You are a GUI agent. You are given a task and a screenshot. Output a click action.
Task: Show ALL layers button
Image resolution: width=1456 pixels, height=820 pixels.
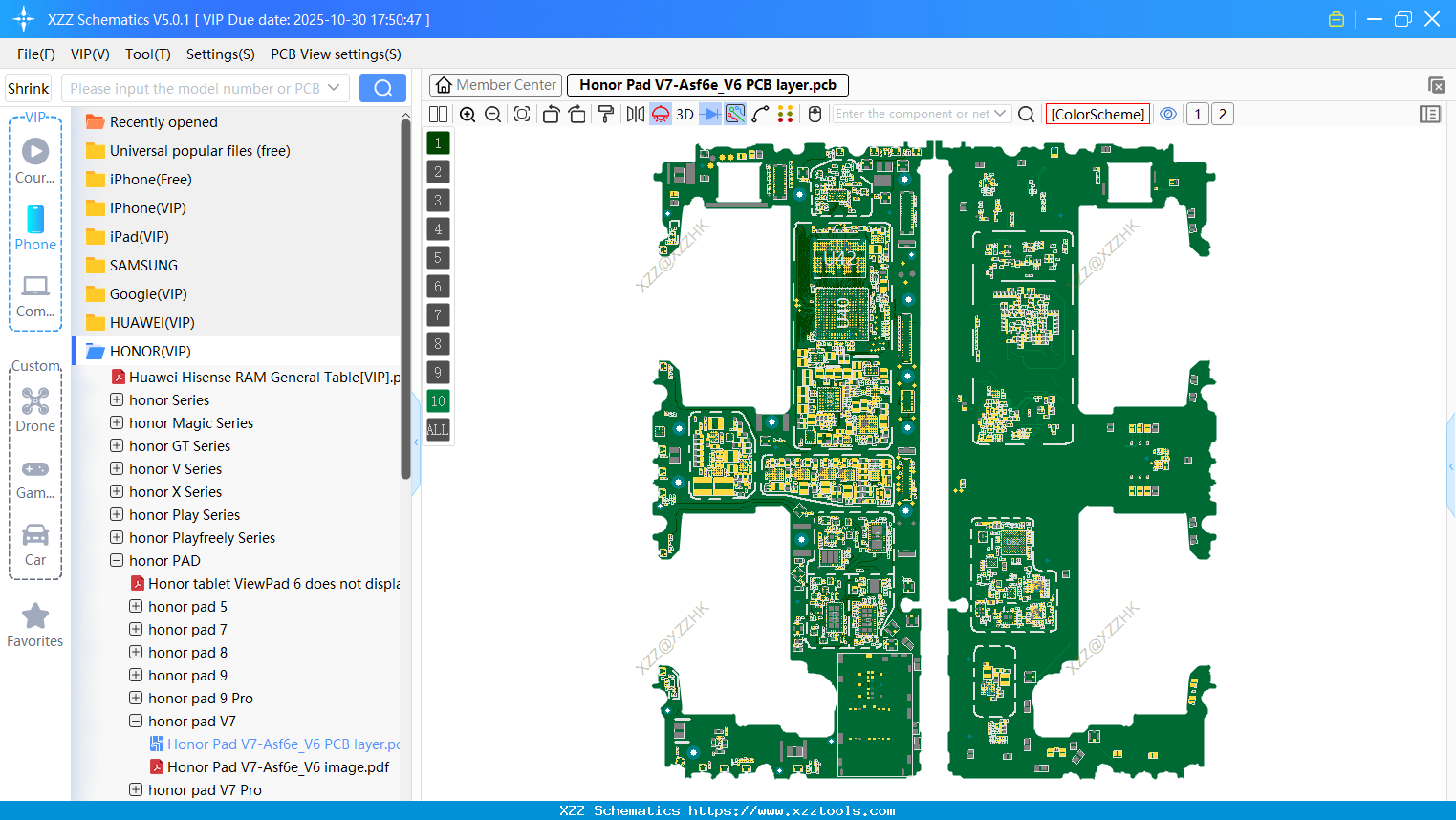tap(438, 430)
